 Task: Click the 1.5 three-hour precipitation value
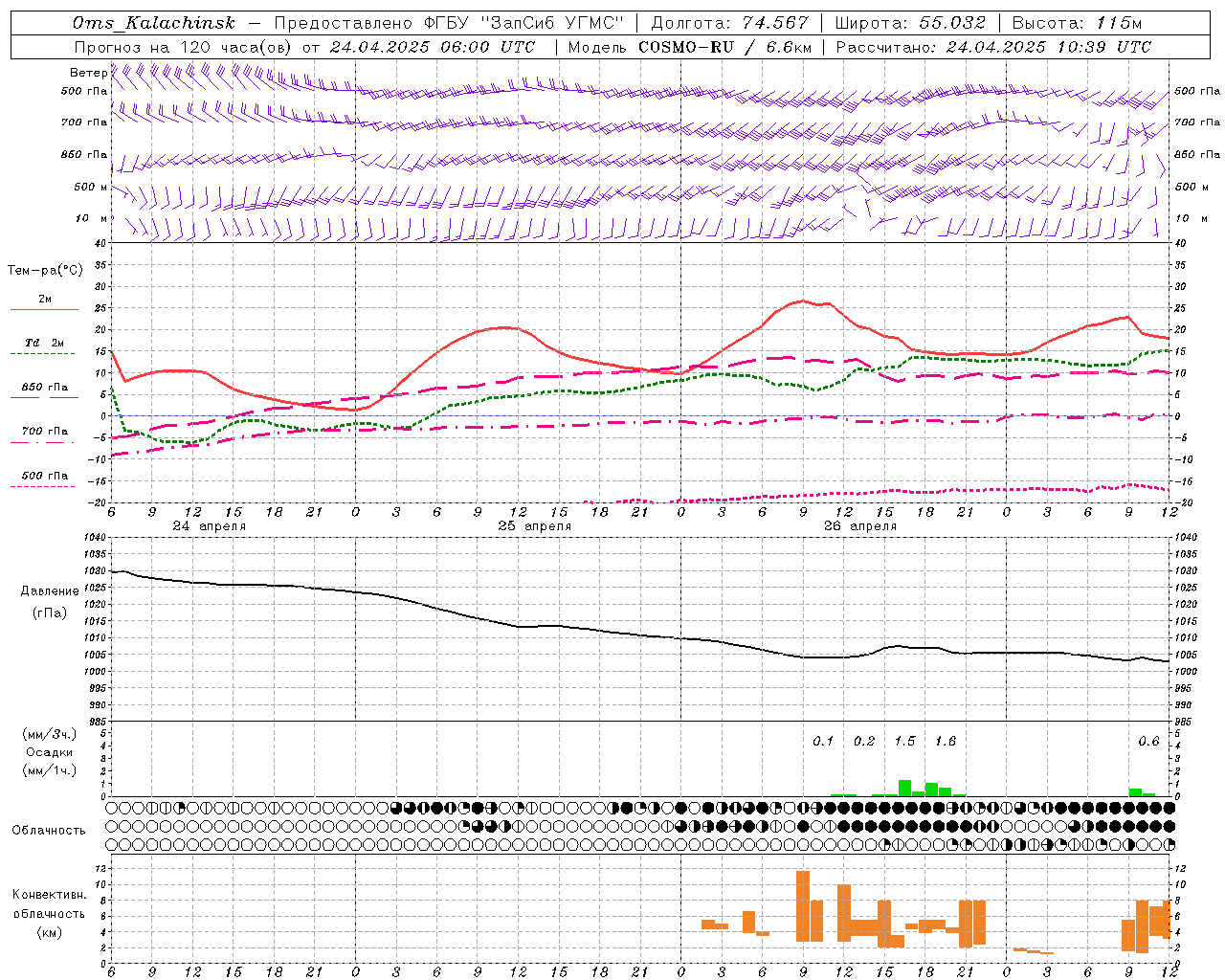pyautogui.click(x=904, y=741)
